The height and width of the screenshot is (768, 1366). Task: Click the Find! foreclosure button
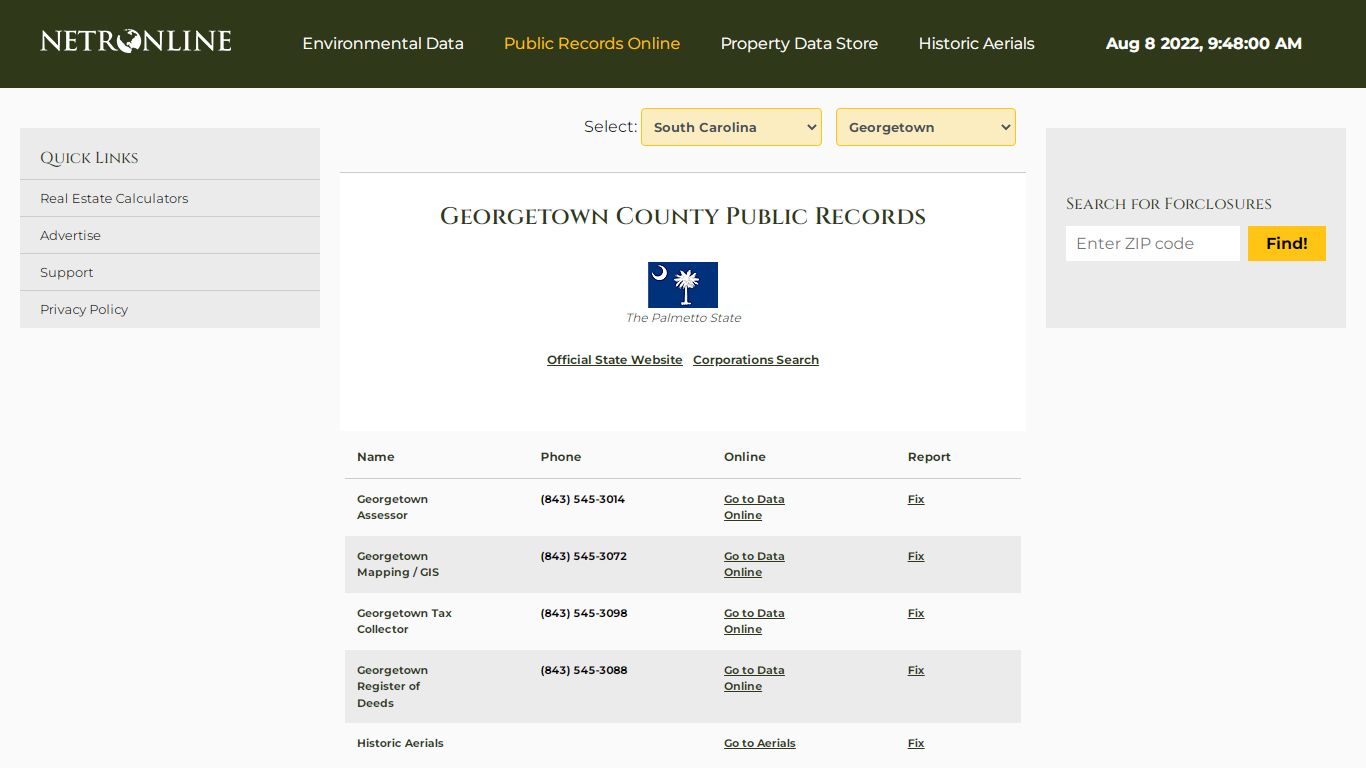(1287, 243)
